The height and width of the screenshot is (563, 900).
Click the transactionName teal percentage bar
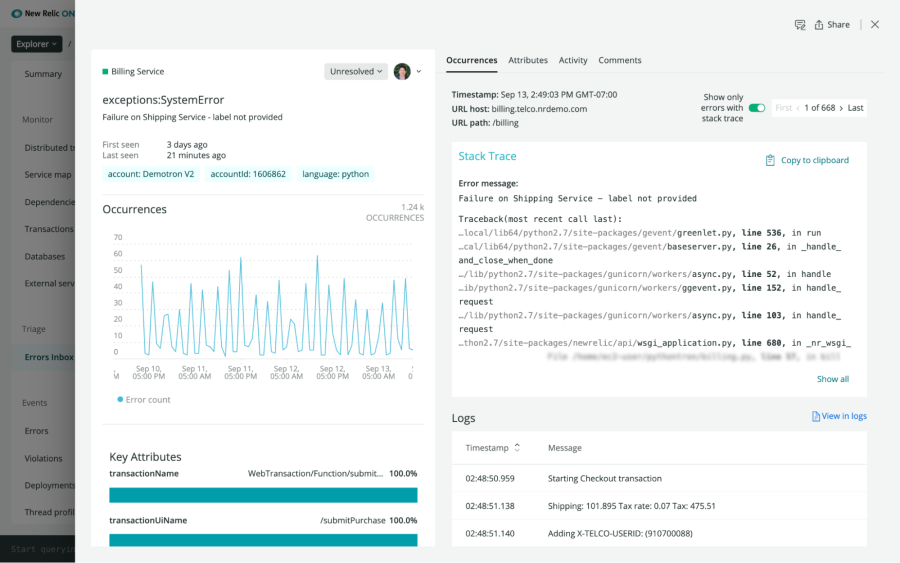pyautogui.click(x=263, y=495)
